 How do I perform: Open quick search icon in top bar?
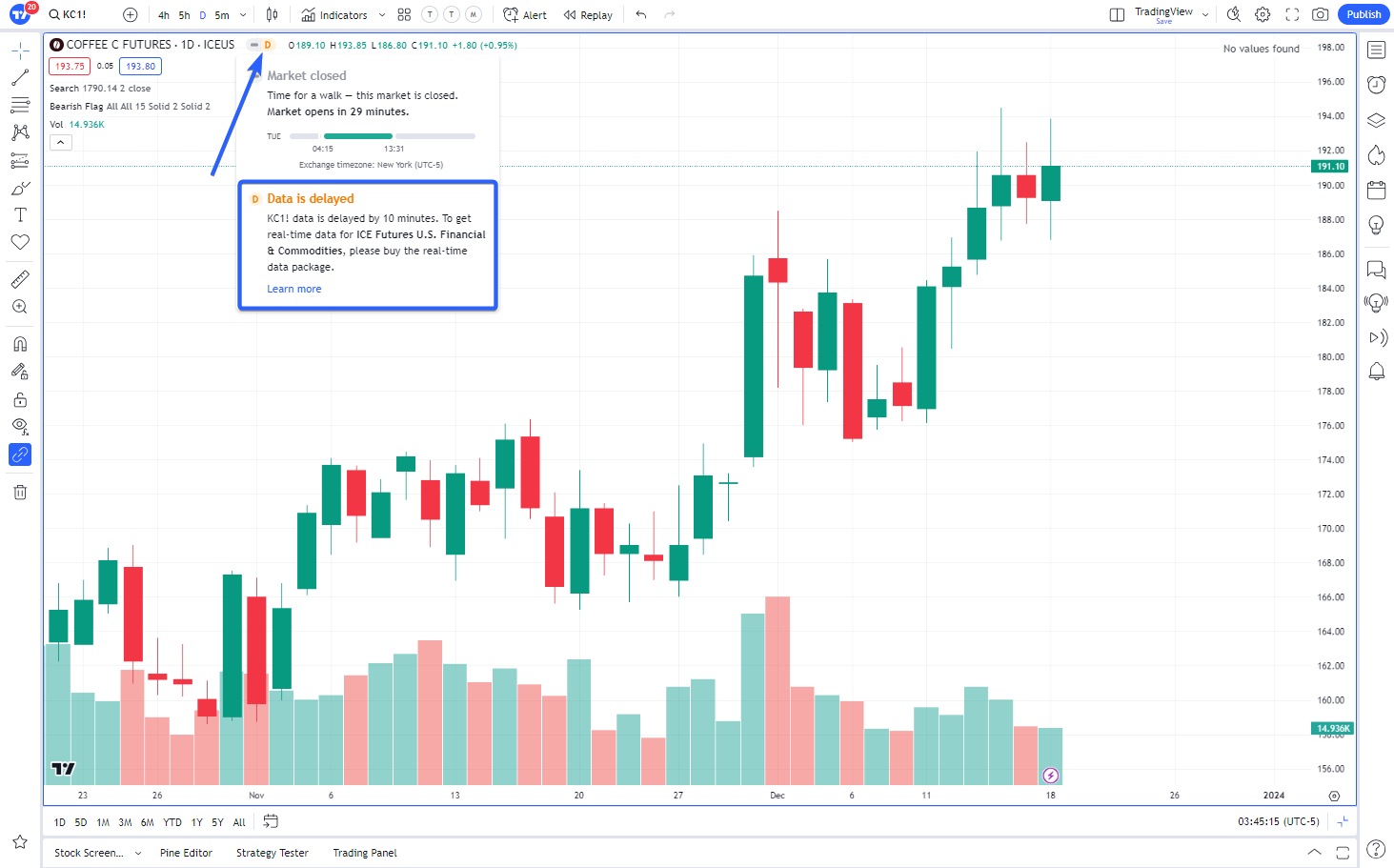click(x=1234, y=14)
